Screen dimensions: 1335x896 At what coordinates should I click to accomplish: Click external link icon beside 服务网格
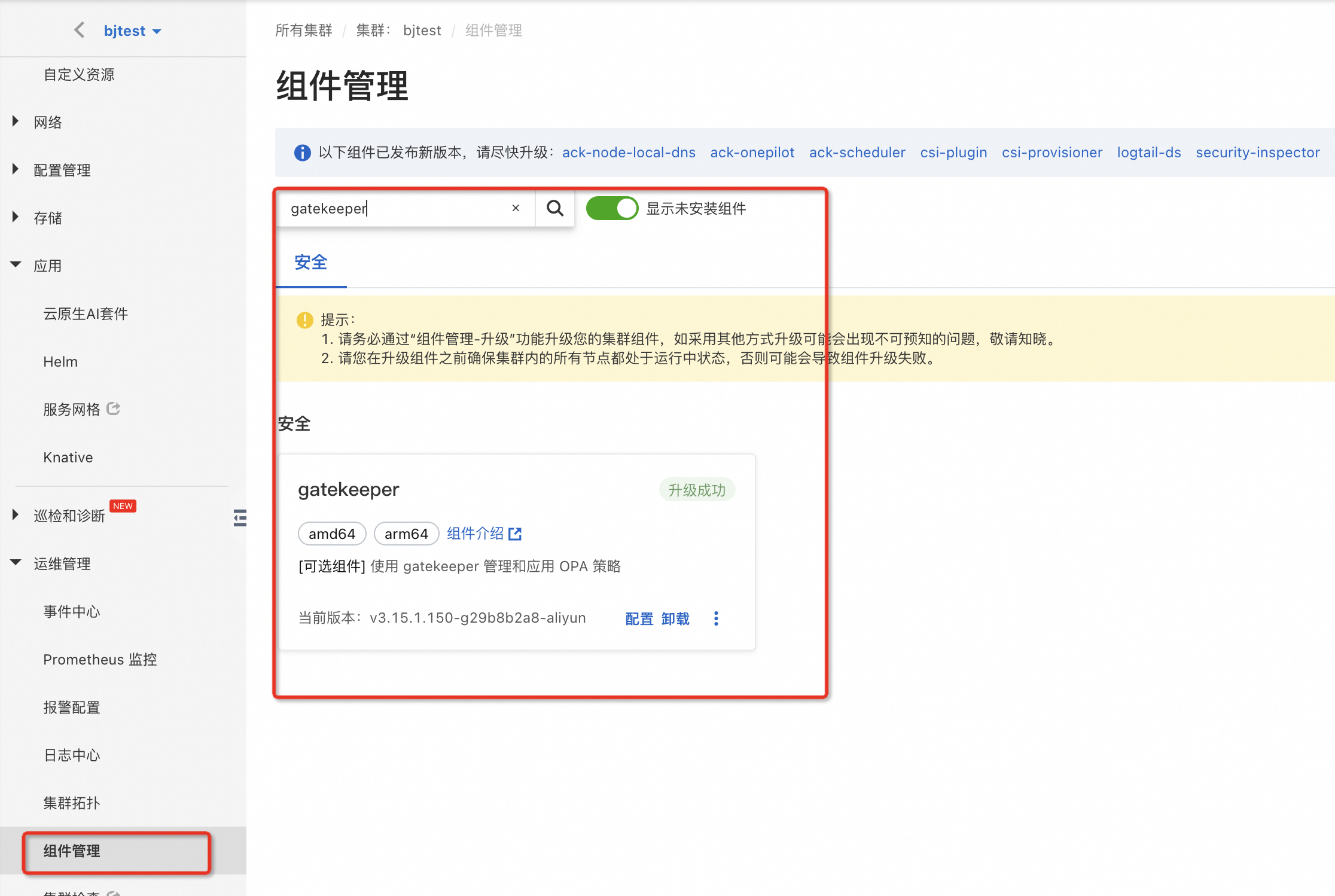[x=114, y=409]
